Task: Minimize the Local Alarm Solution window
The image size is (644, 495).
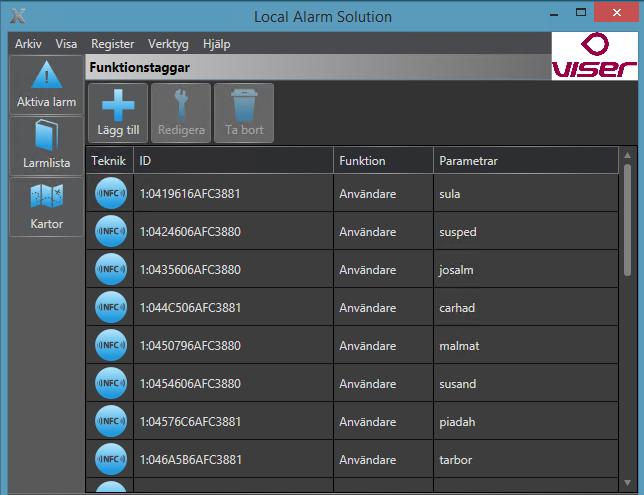Action: click(x=554, y=14)
